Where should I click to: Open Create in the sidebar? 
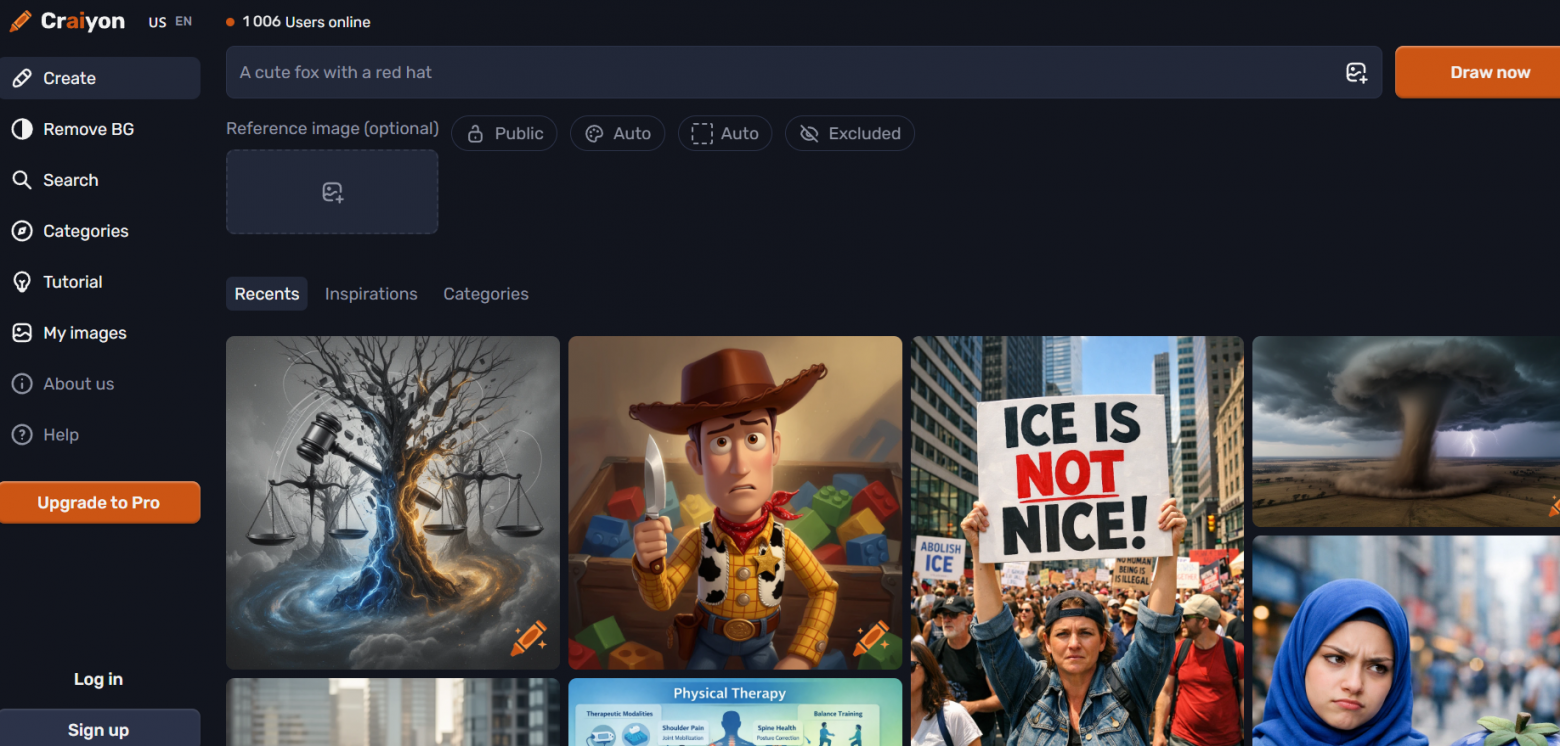tap(100, 78)
